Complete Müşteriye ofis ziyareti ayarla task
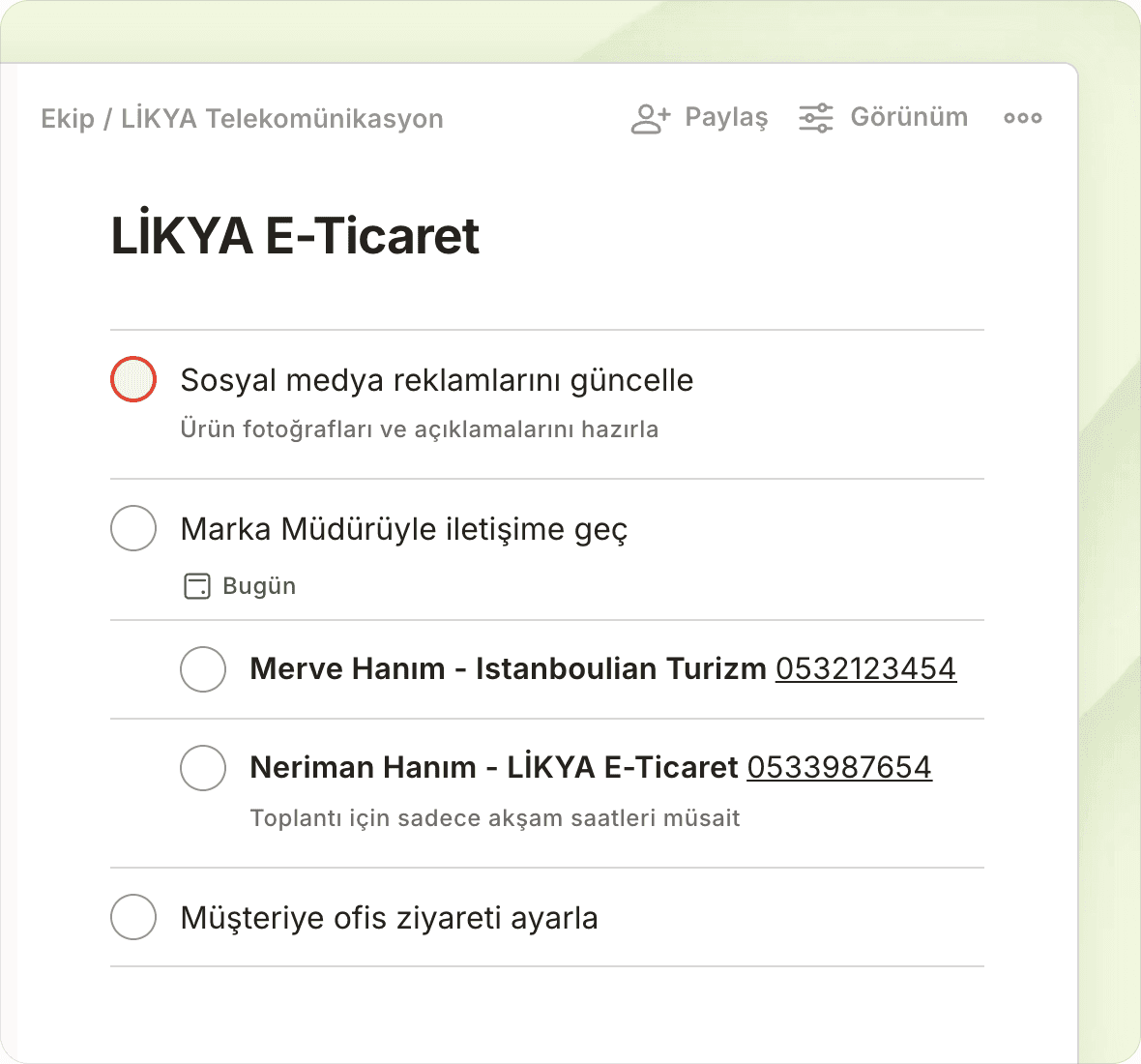Viewport: 1141px width, 1064px height. coord(133,917)
